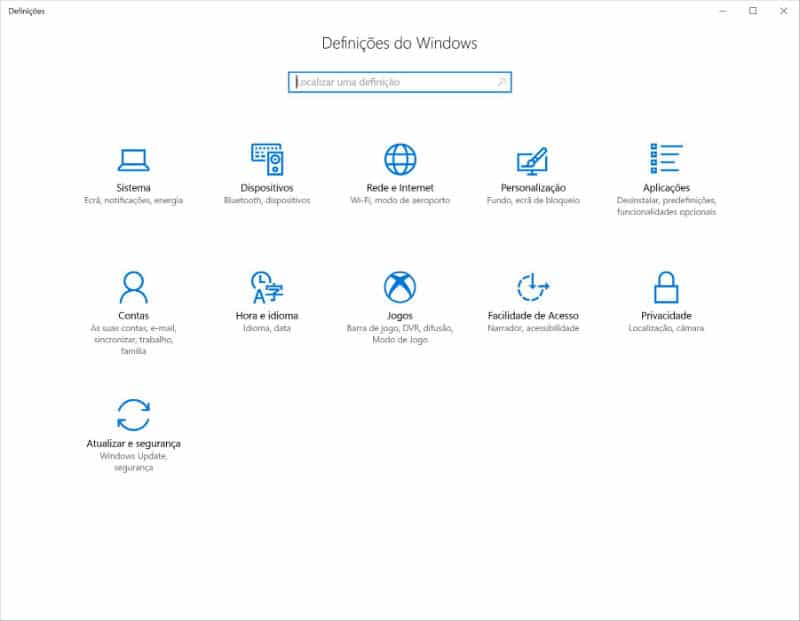Open the "Hora e idioma" label
This screenshot has width=800, height=621.
pos(267,315)
